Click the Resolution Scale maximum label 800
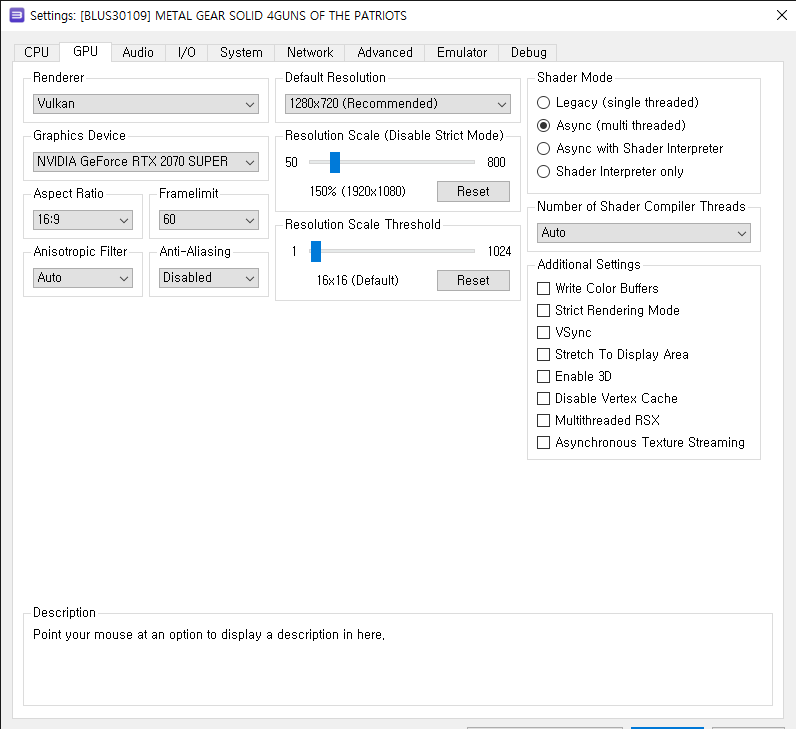The width and height of the screenshot is (796, 729). 496,162
